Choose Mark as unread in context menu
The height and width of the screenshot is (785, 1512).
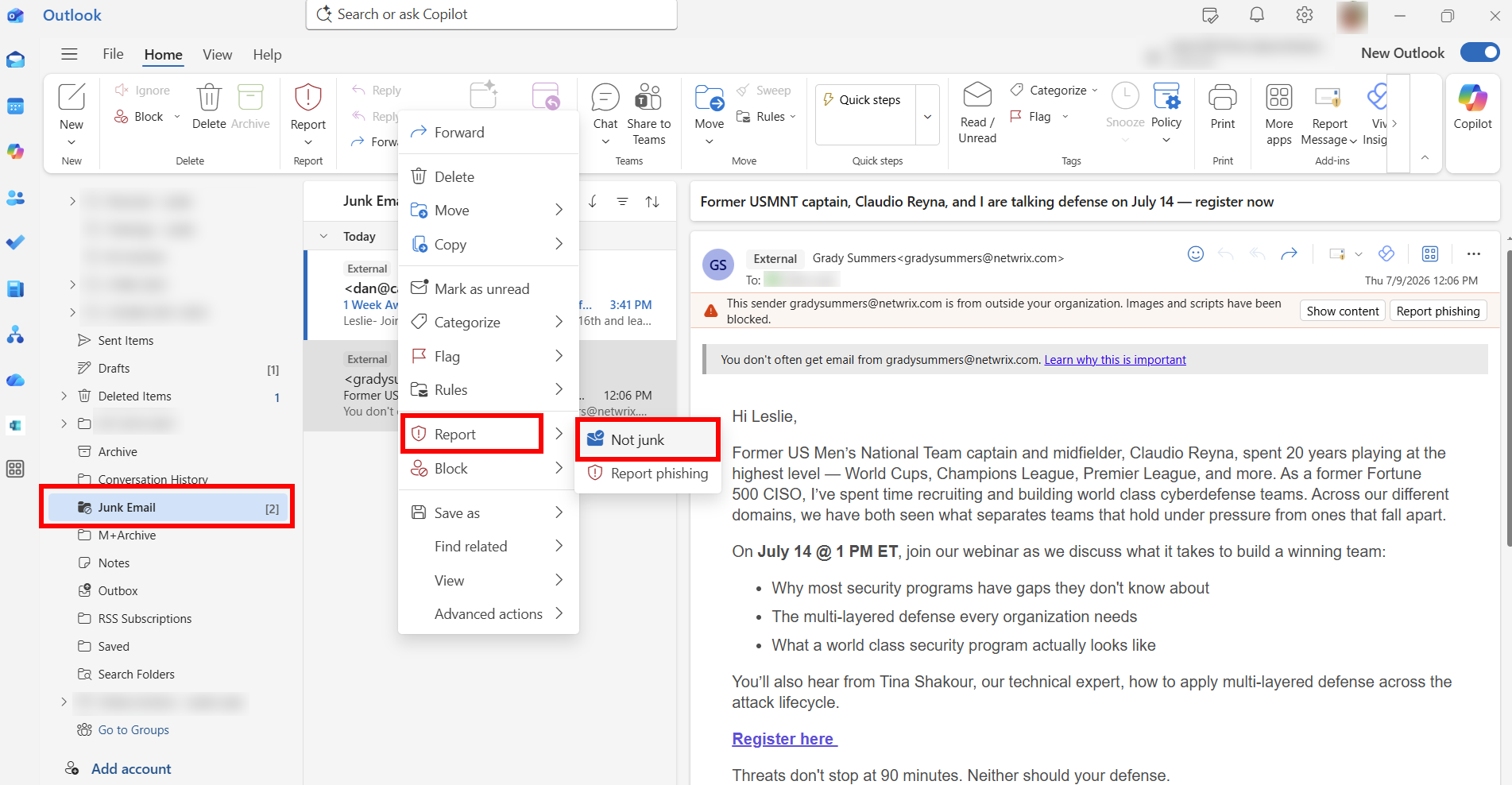[x=488, y=288]
